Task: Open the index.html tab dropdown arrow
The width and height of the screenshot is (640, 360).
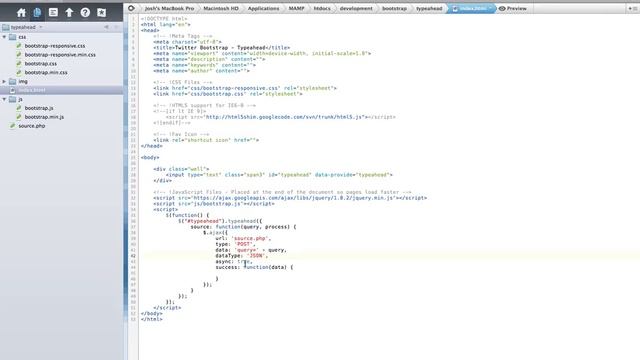Action: click(490, 8)
